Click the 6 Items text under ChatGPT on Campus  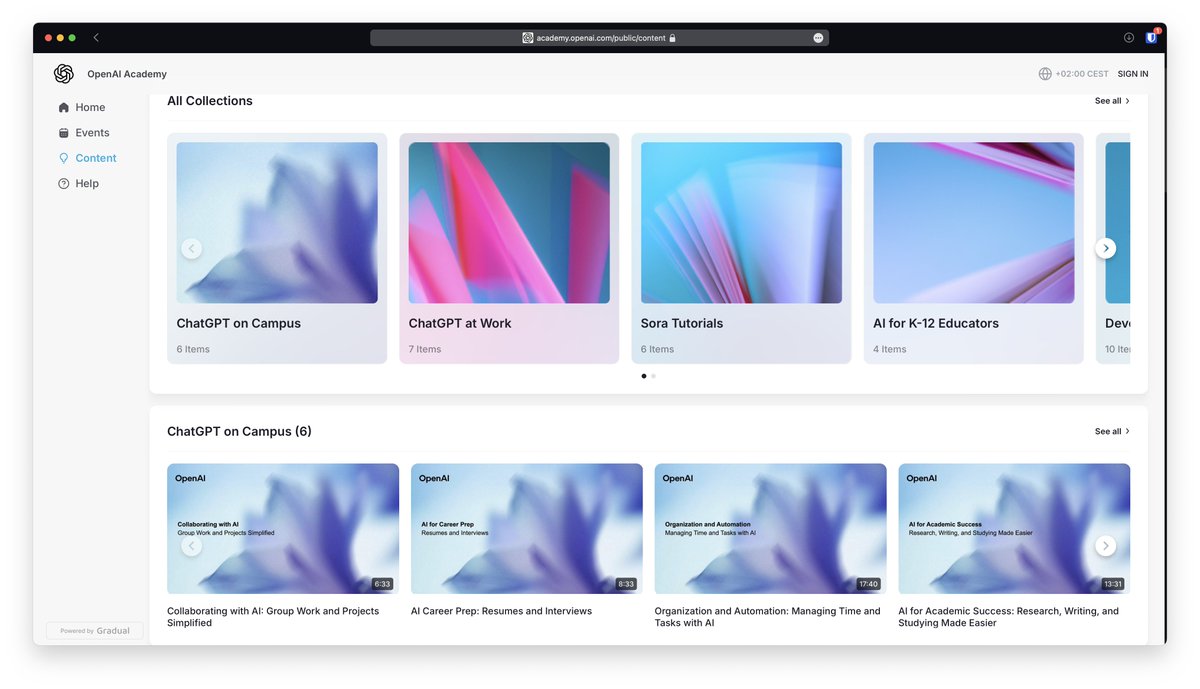(193, 349)
